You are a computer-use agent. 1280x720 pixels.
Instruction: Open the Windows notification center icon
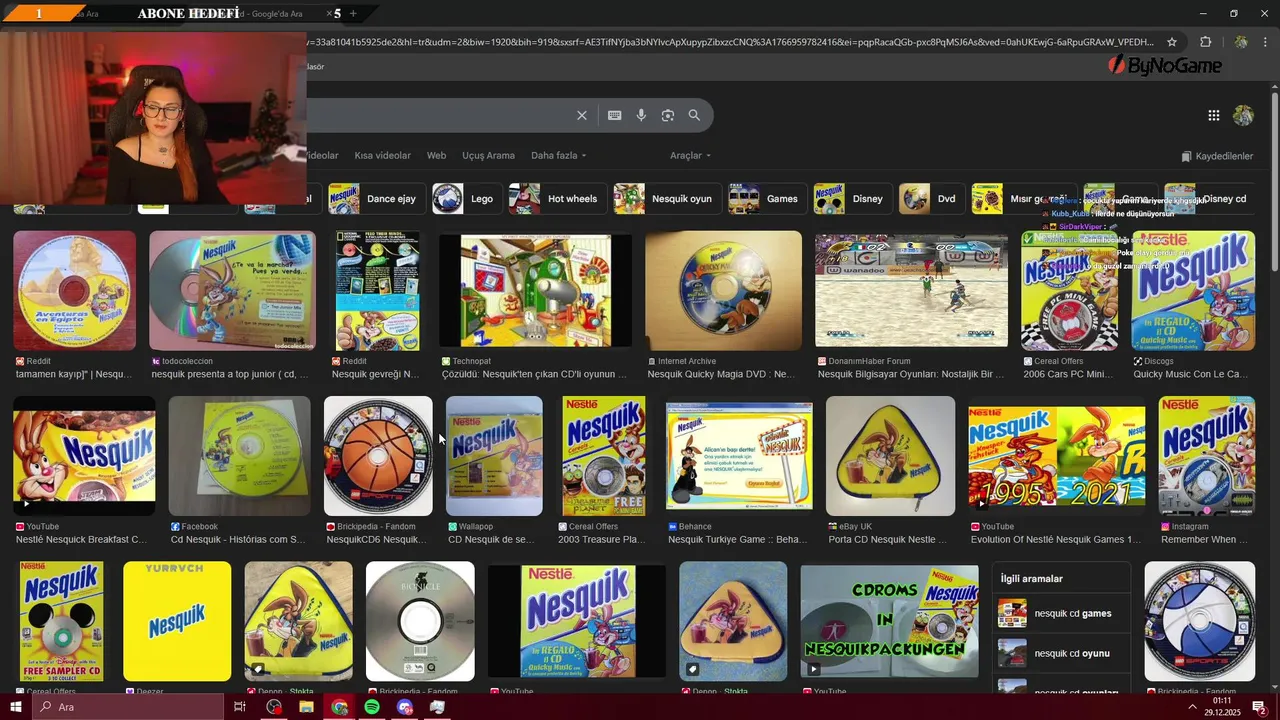pyautogui.click(x=1260, y=707)
